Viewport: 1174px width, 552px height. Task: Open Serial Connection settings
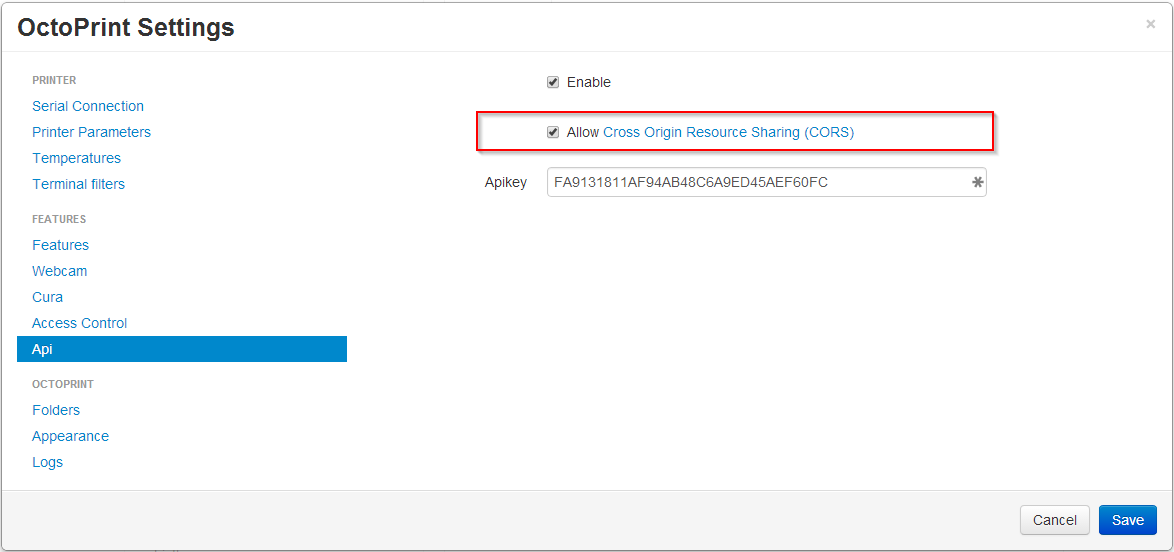tap(88, 106)
